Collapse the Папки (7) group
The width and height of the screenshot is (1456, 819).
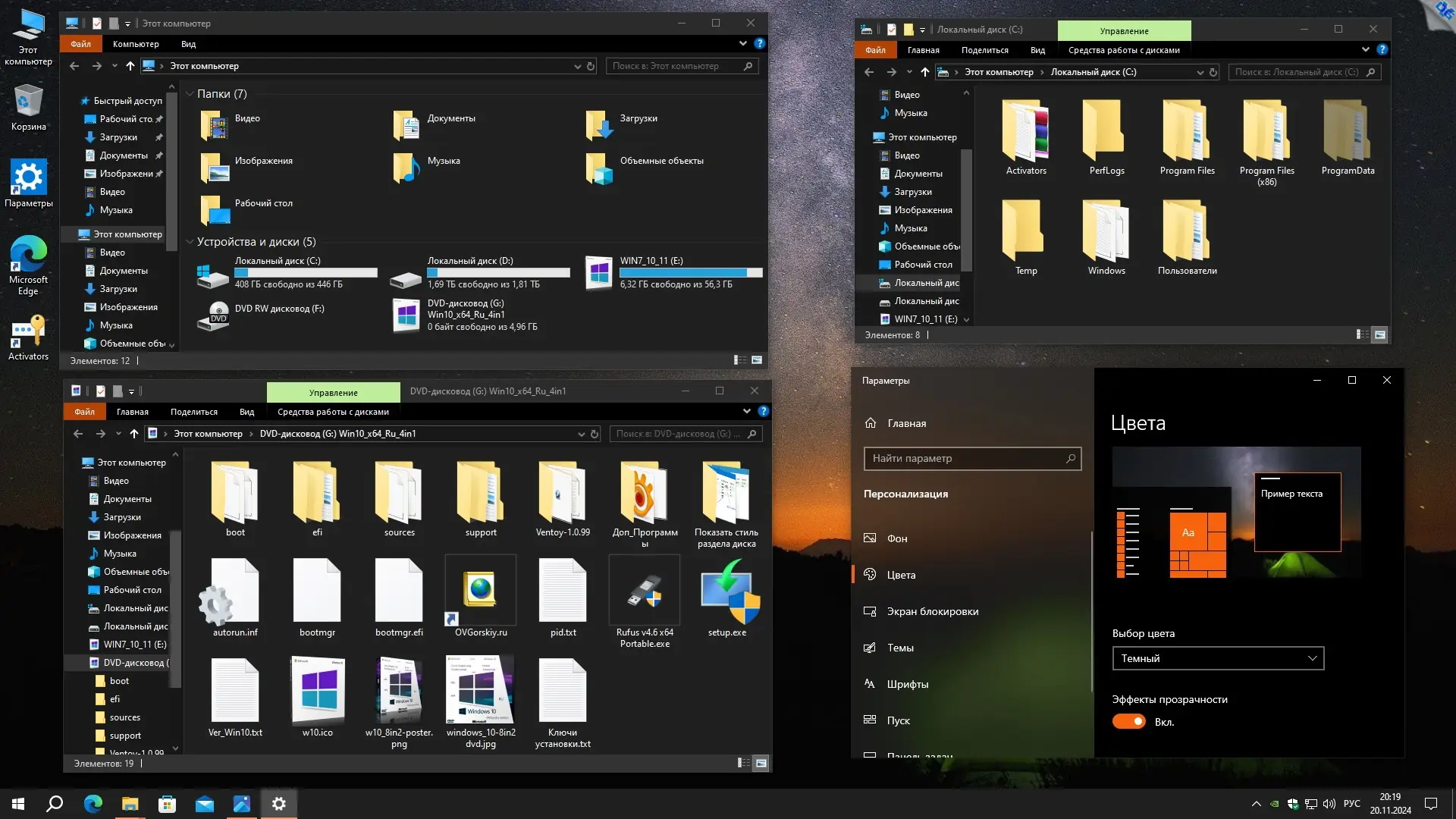(x=190, y=94)
